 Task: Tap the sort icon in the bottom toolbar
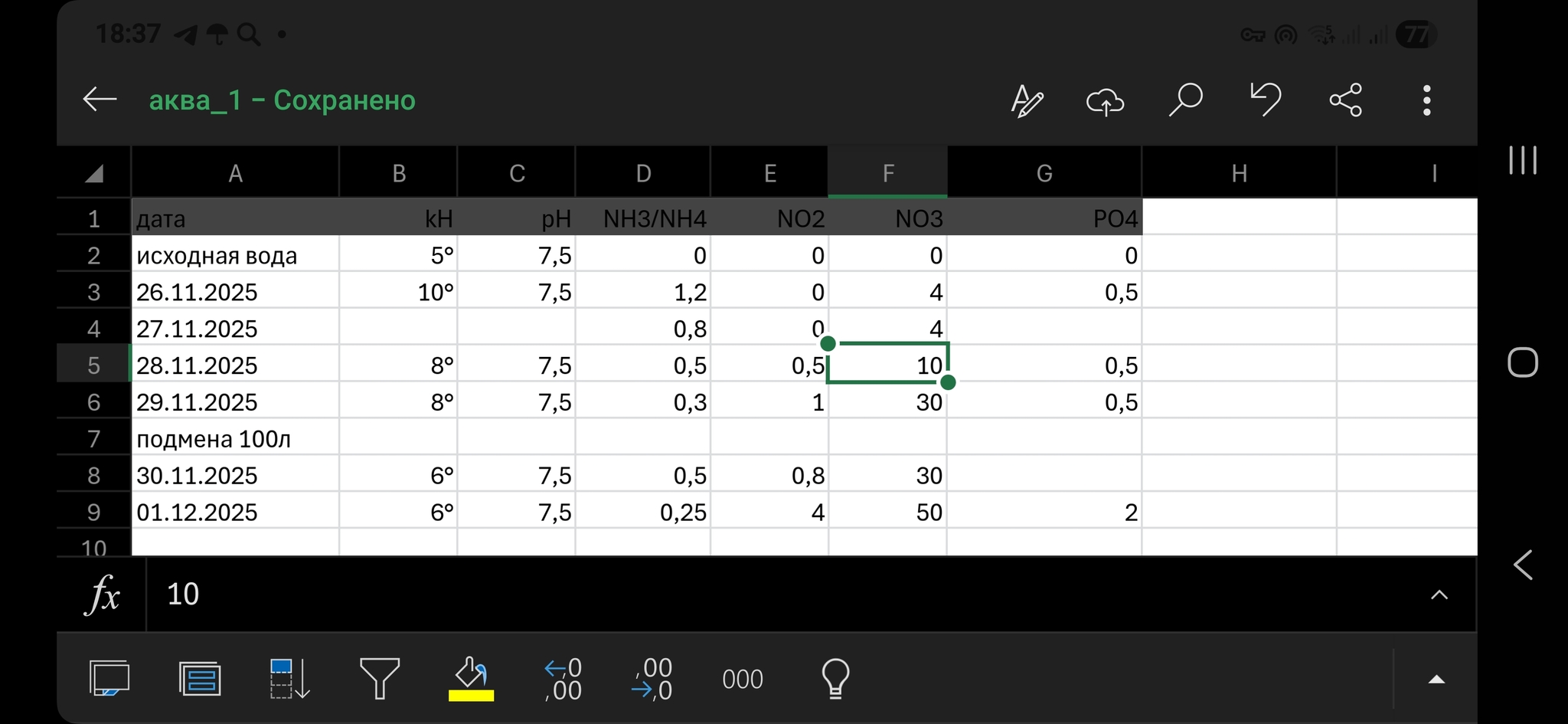[x=289, y=679]
